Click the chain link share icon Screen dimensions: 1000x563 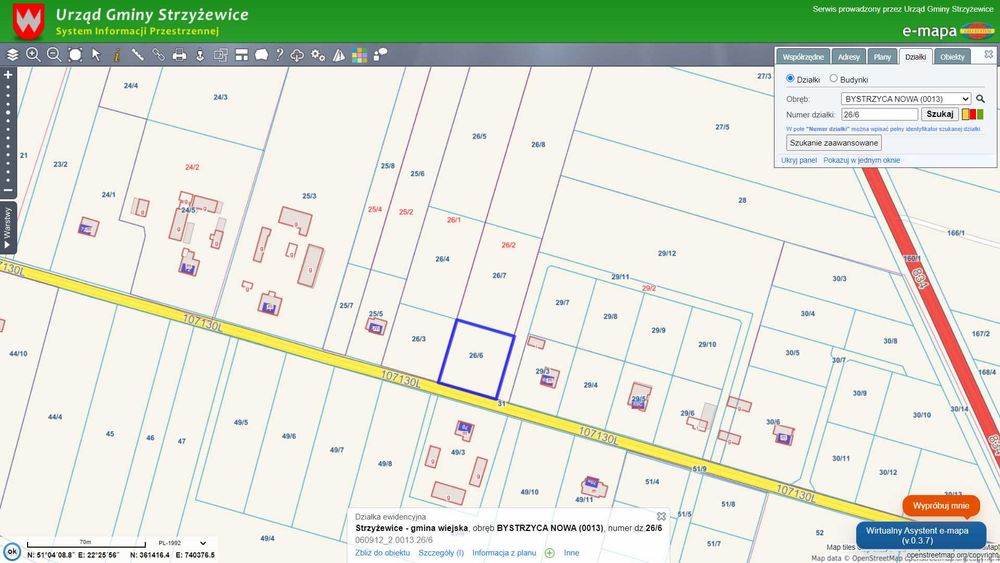(x=158, y=55)
